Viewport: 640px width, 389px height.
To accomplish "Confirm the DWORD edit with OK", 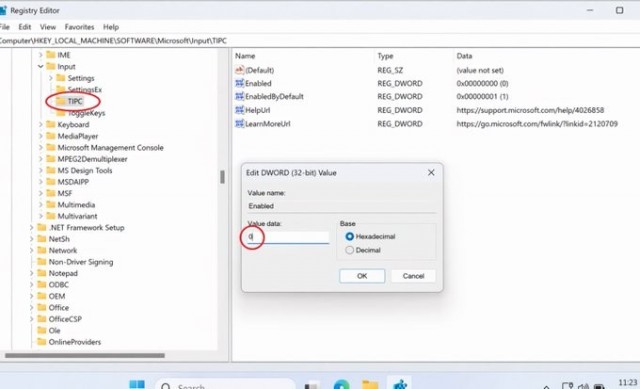I will (x=362, y=276).
